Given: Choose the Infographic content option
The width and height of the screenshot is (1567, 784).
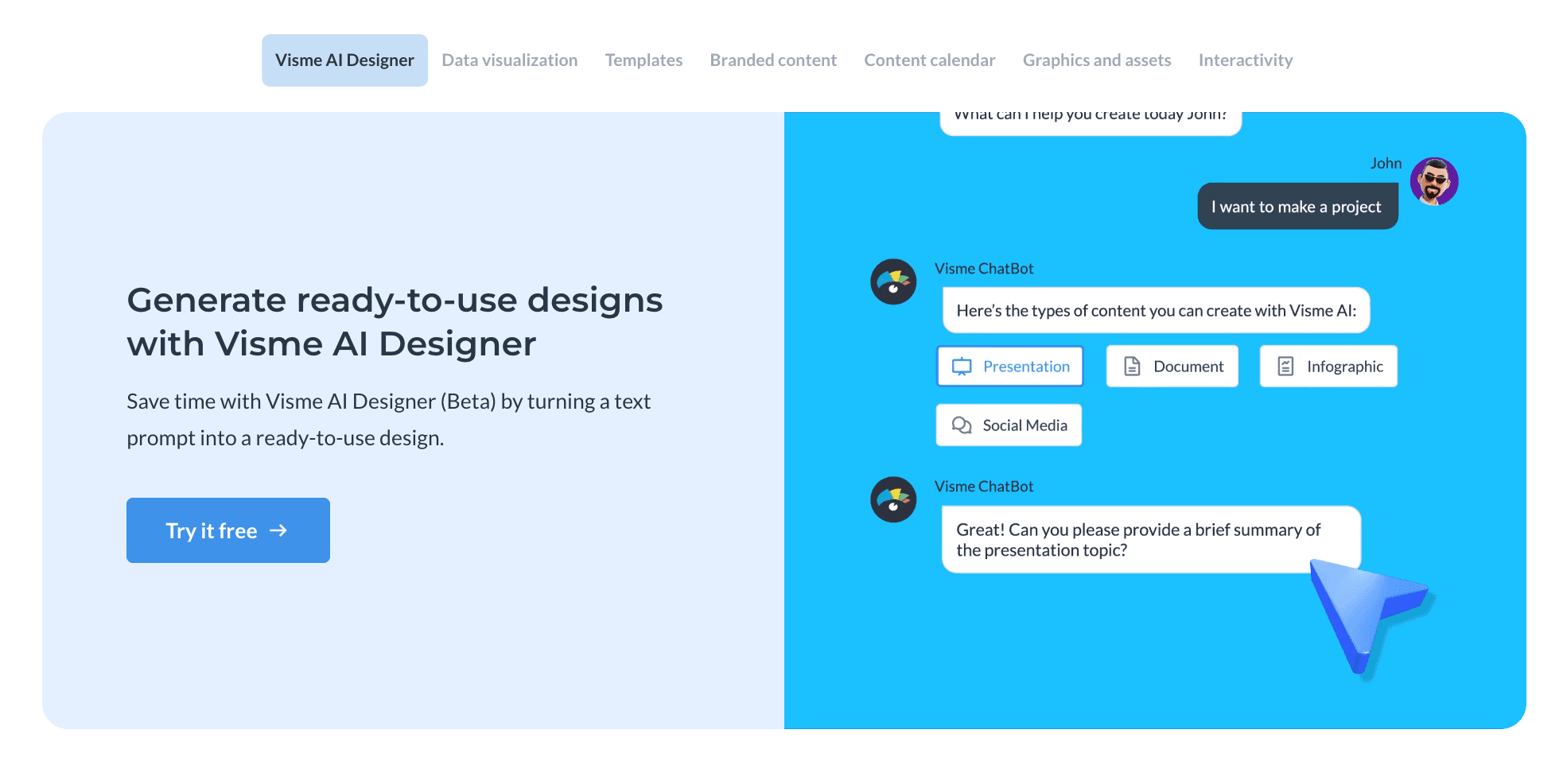Looking at the screenshot, I should pos(1328,367).
